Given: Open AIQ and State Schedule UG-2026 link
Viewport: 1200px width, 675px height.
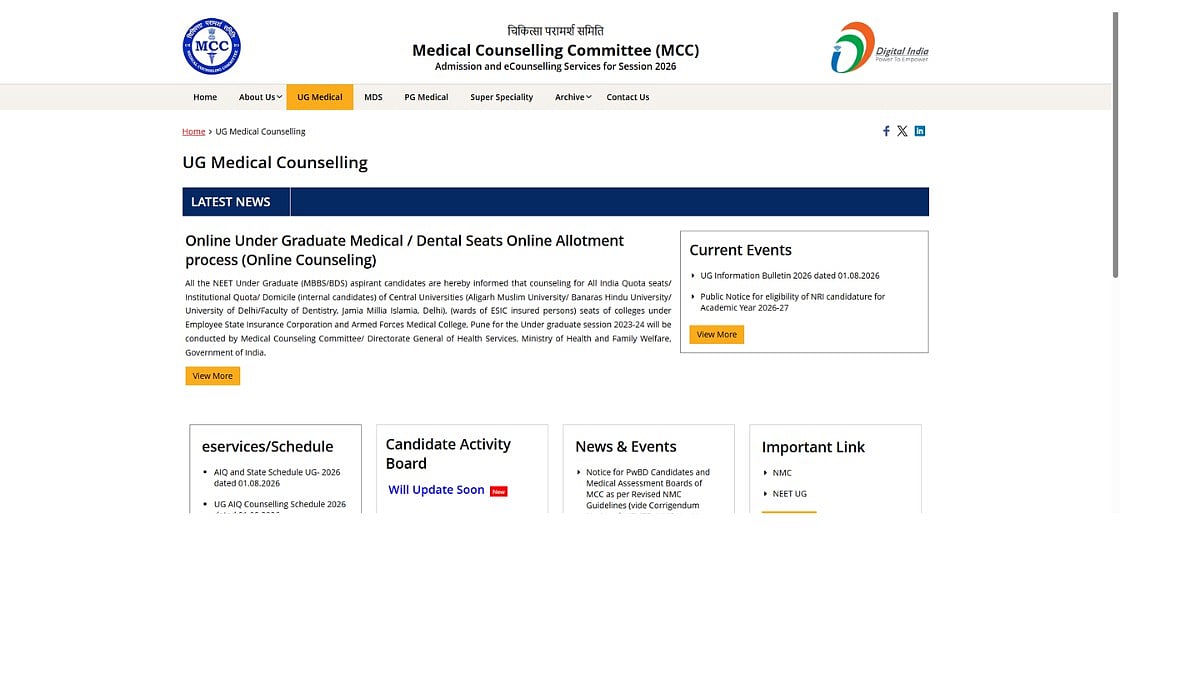Looking at the screenshot, I should click(x=277, y=477).
